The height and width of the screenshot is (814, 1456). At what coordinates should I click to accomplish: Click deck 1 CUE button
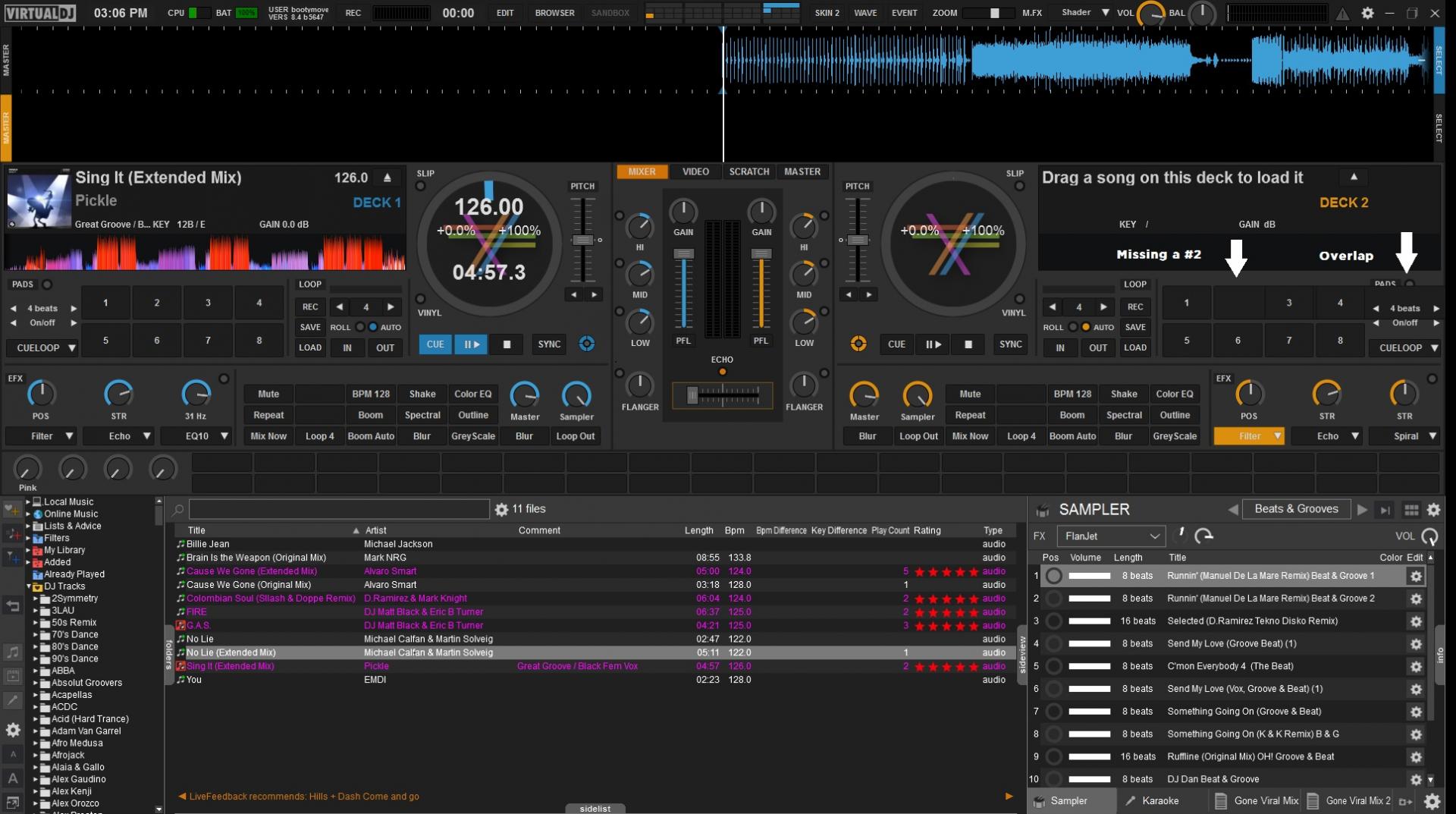pyautogui.click(x=435, y=344)
